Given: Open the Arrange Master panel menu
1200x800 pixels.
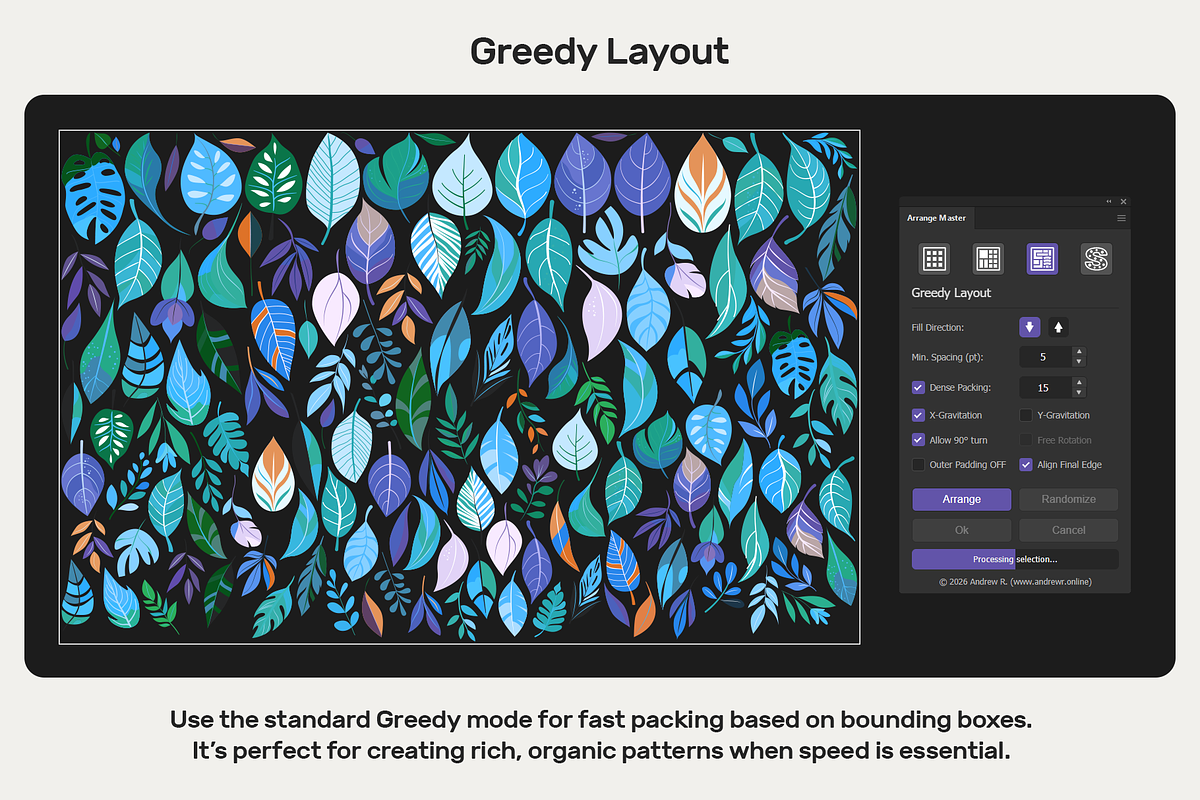Looking at the screenshot, I should [1121, 218].
